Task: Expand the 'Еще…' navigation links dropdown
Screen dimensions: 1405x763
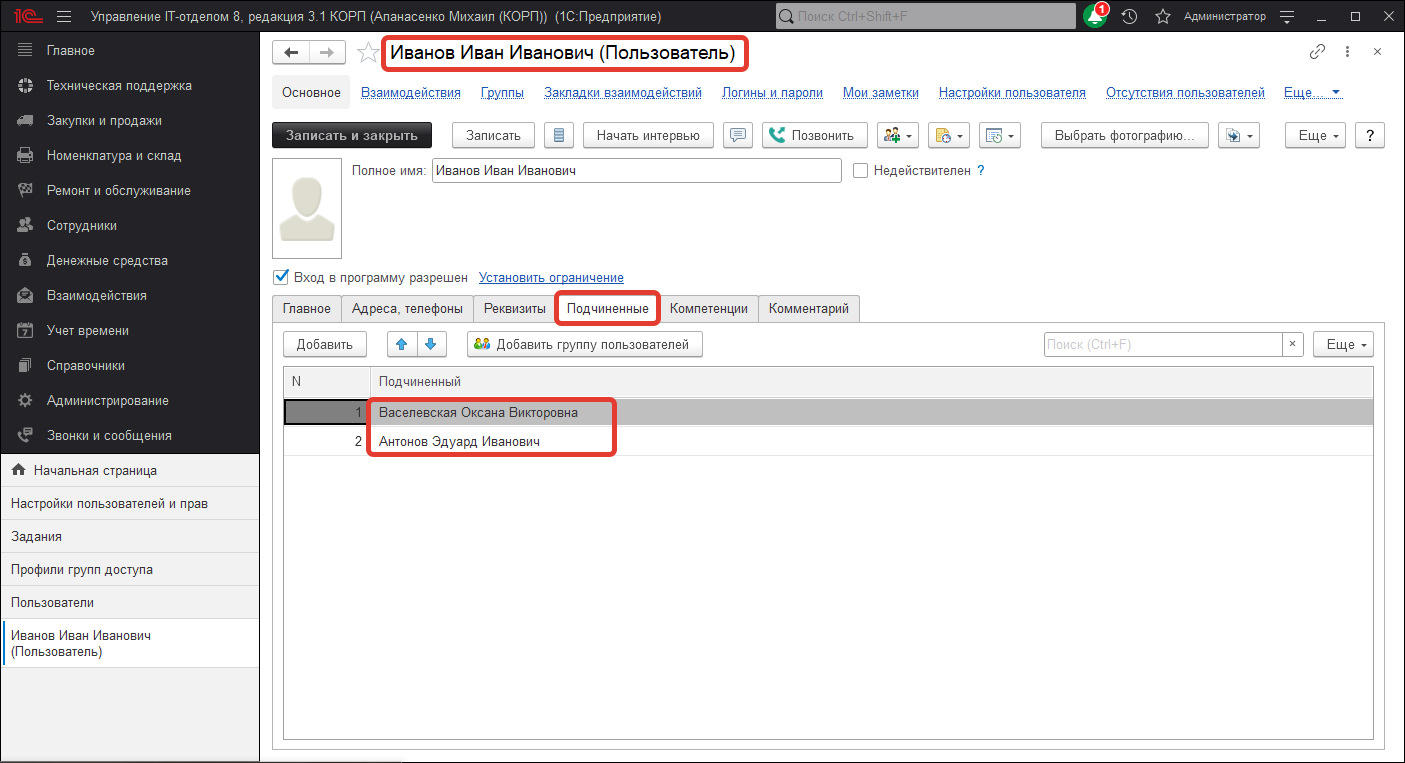Action: (x=1312, y=93)
